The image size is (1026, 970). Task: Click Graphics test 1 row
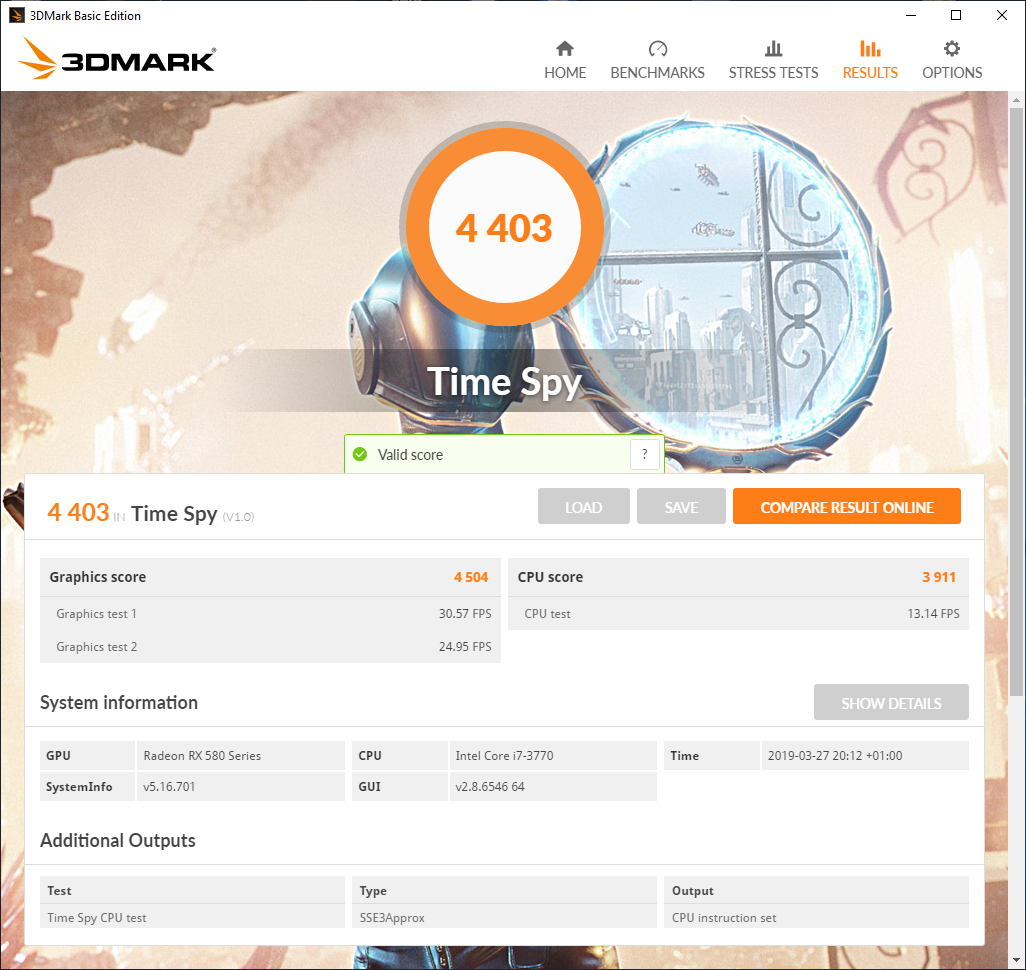click(x=270, y=614)
